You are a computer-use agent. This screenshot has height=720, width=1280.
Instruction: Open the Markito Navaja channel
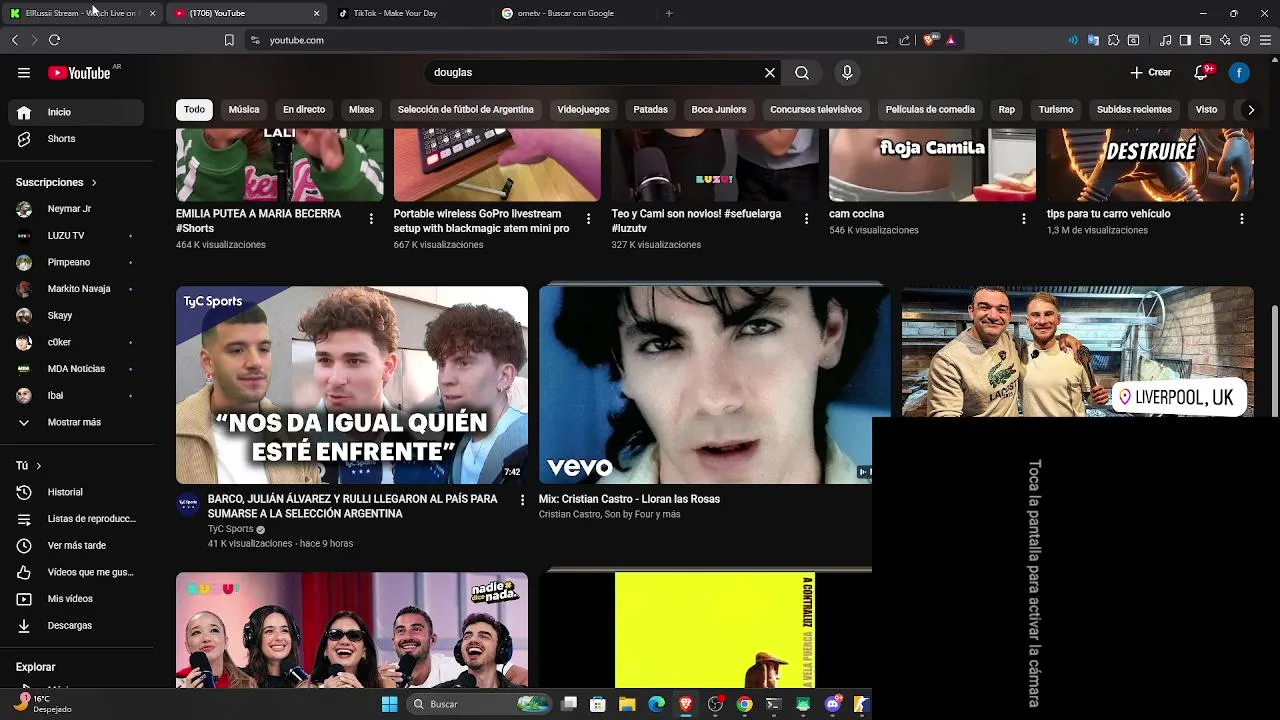point(76,289)
